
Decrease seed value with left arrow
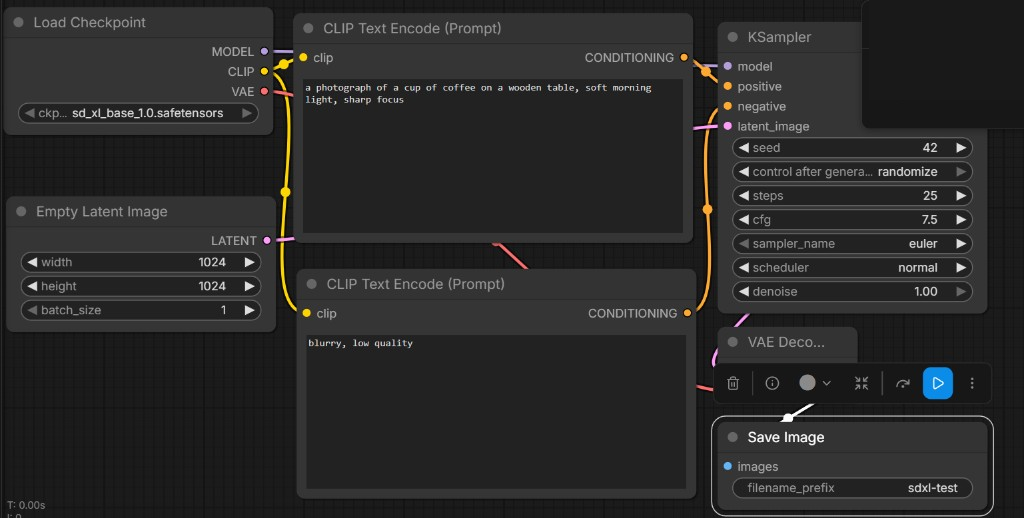tap(743, 148)
